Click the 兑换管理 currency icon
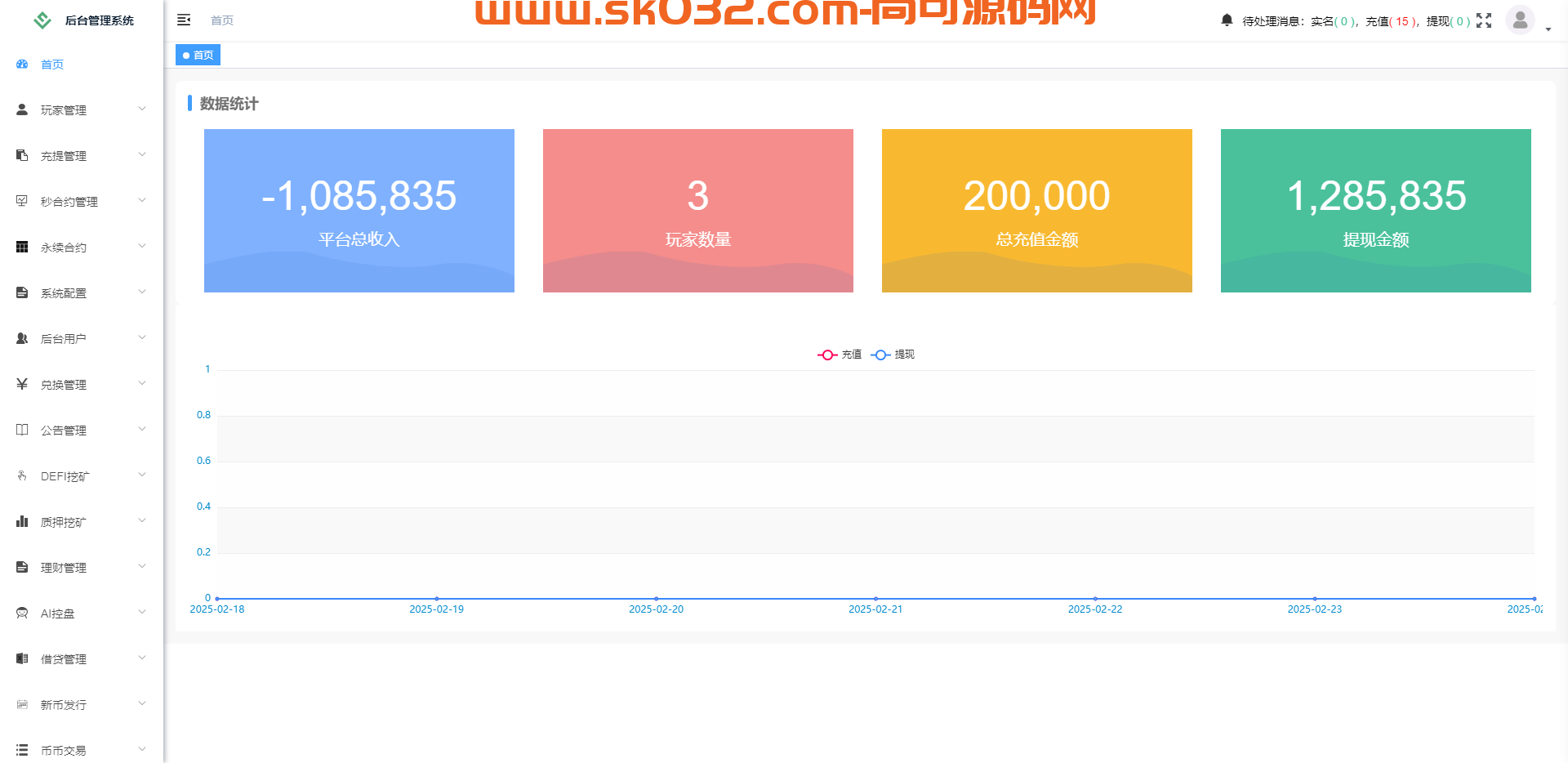1568x763 pixels. [x=21, y=383]
